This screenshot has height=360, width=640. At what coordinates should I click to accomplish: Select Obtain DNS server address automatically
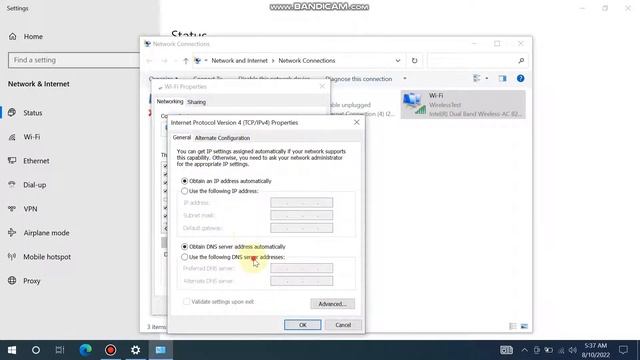184,247
